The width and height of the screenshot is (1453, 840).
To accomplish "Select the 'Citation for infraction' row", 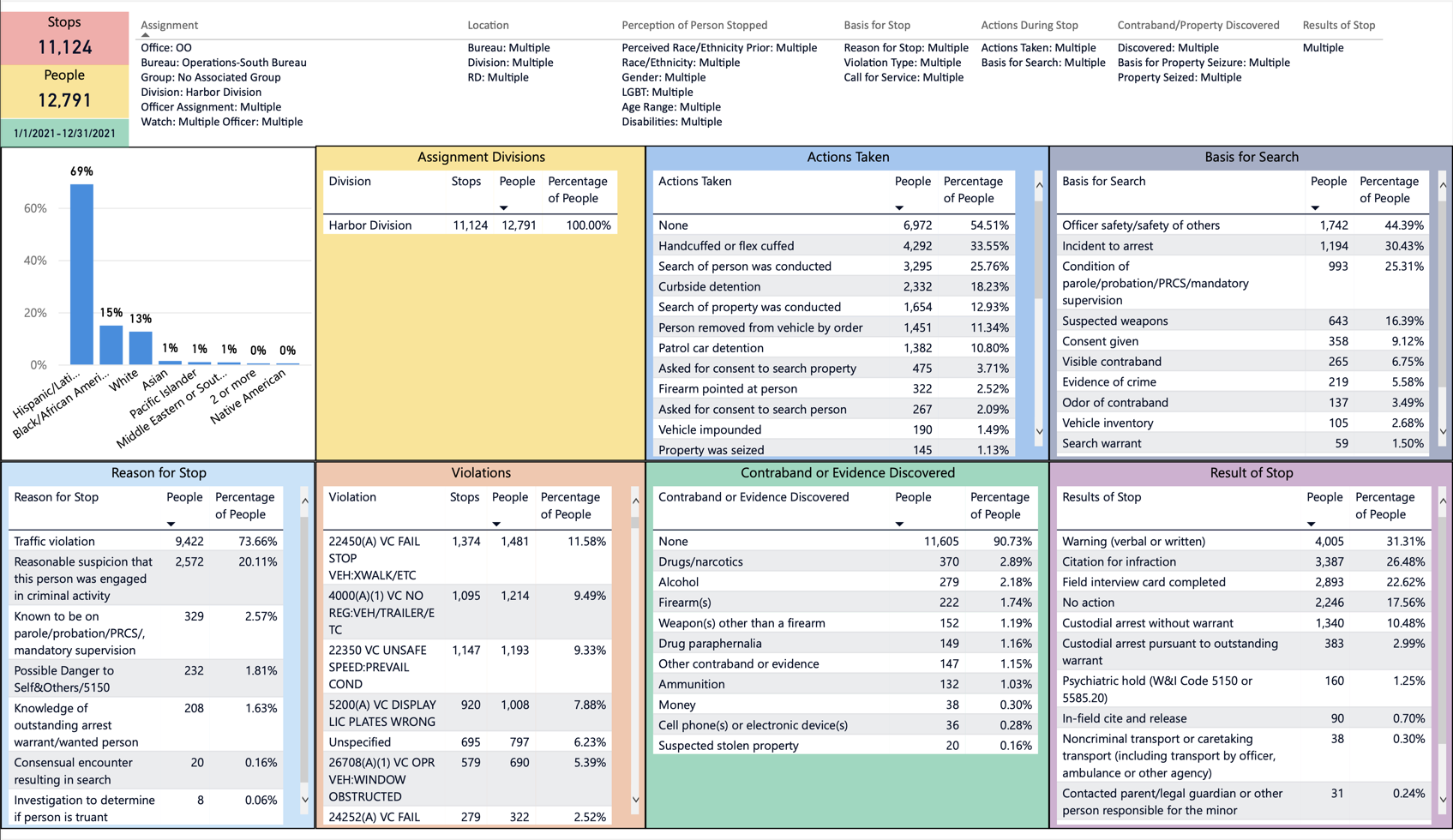I will coord(1243,562).
